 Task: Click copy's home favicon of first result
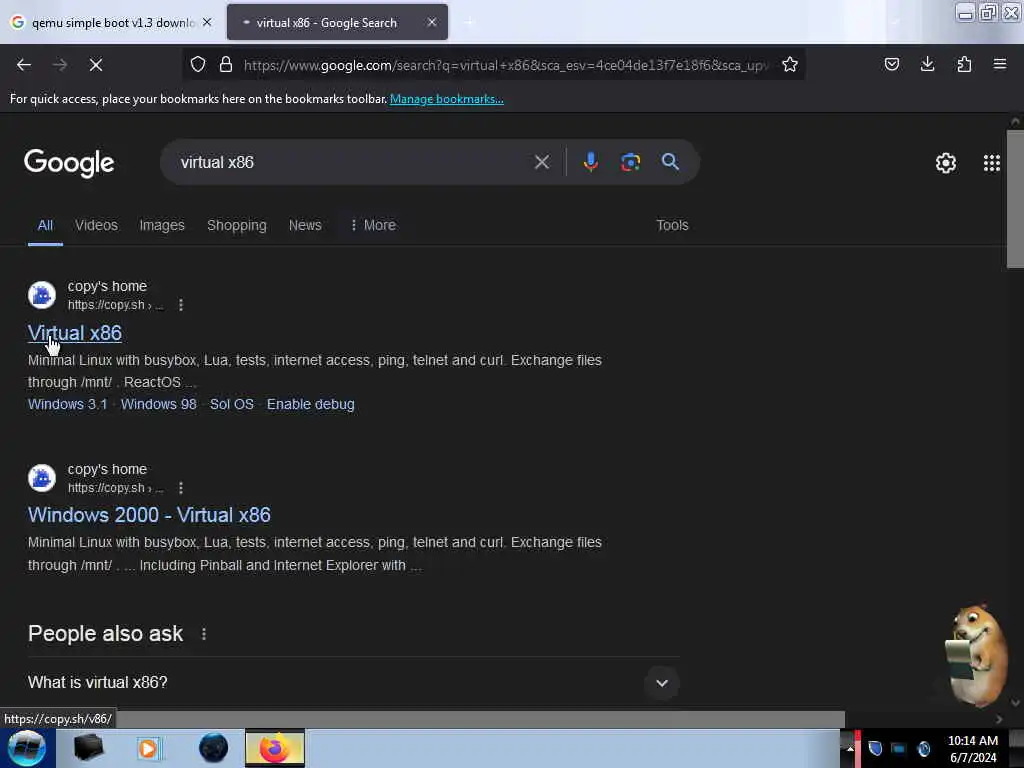tap(42, 295)
